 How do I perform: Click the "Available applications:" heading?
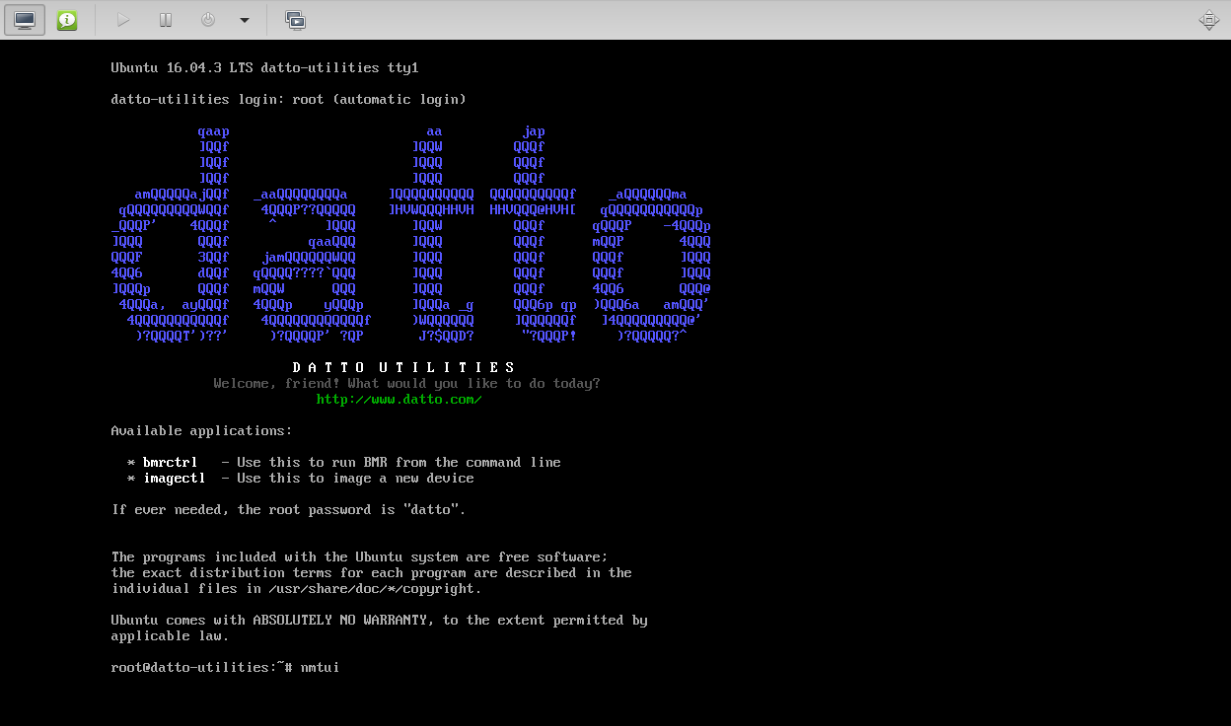(202, 431)
